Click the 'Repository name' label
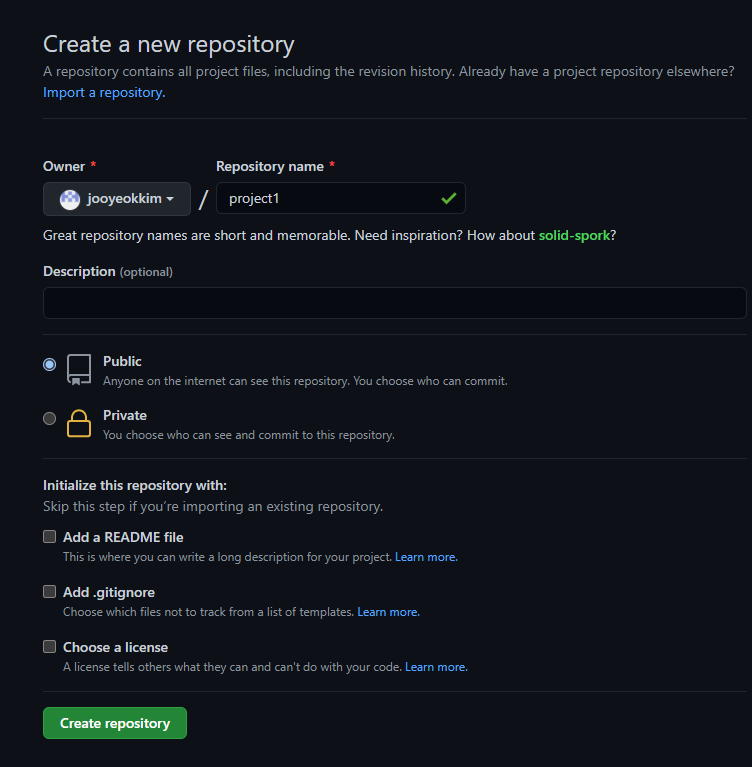Viewport: 752px width, 767px height. pos(270,166)
